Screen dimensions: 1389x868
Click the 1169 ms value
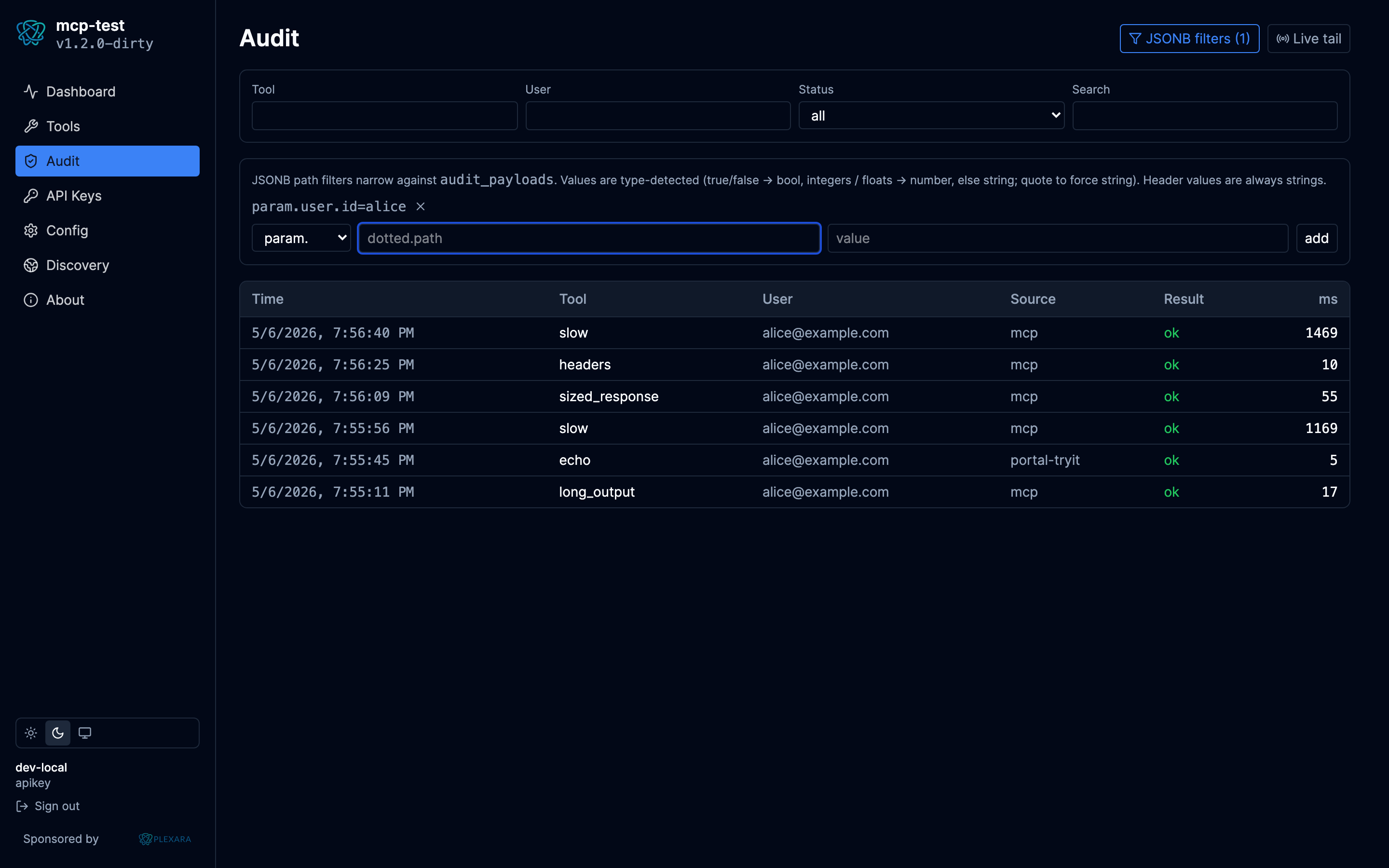click(1321, 428)
